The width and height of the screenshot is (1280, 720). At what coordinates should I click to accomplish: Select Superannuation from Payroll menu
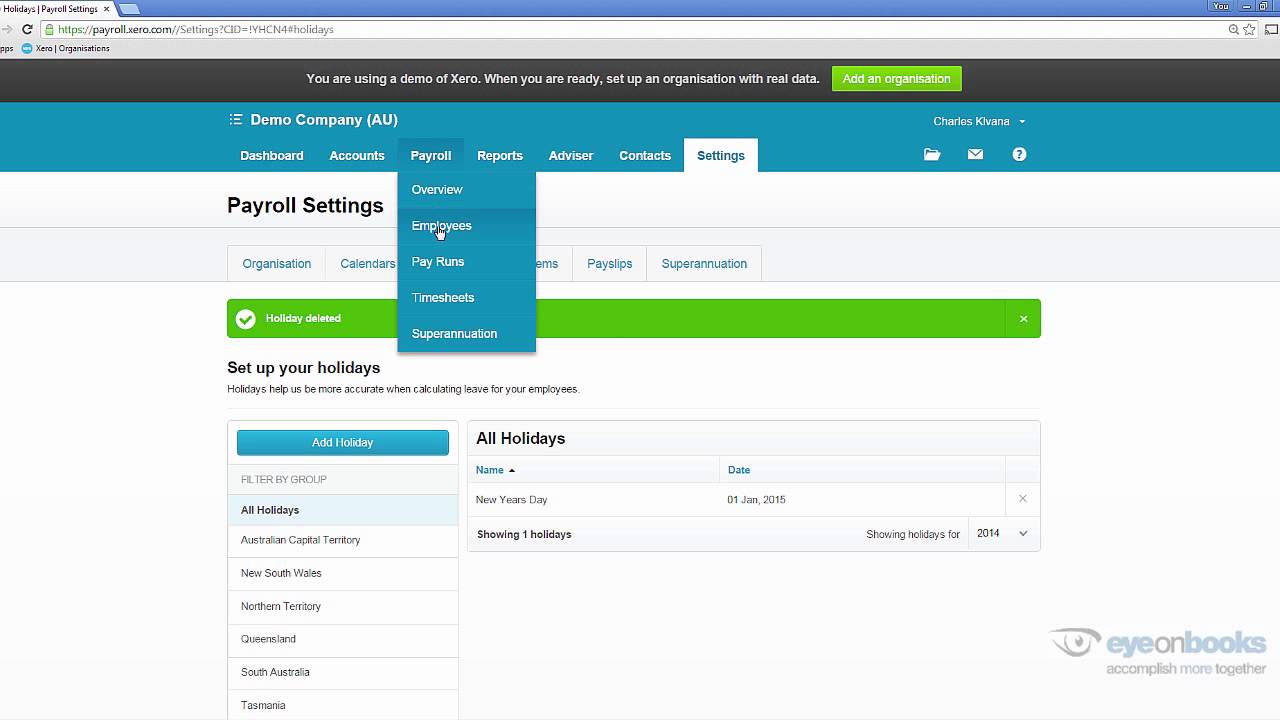(x=466, y=334)
